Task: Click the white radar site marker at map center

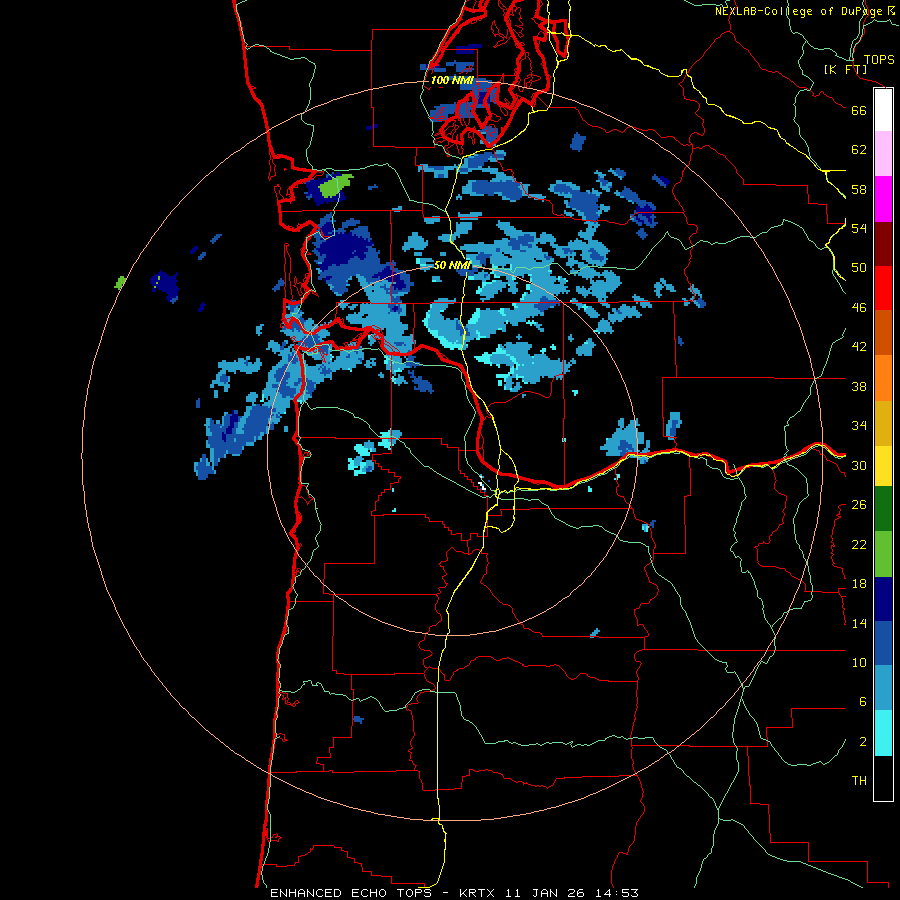Action: pos(482,486)
